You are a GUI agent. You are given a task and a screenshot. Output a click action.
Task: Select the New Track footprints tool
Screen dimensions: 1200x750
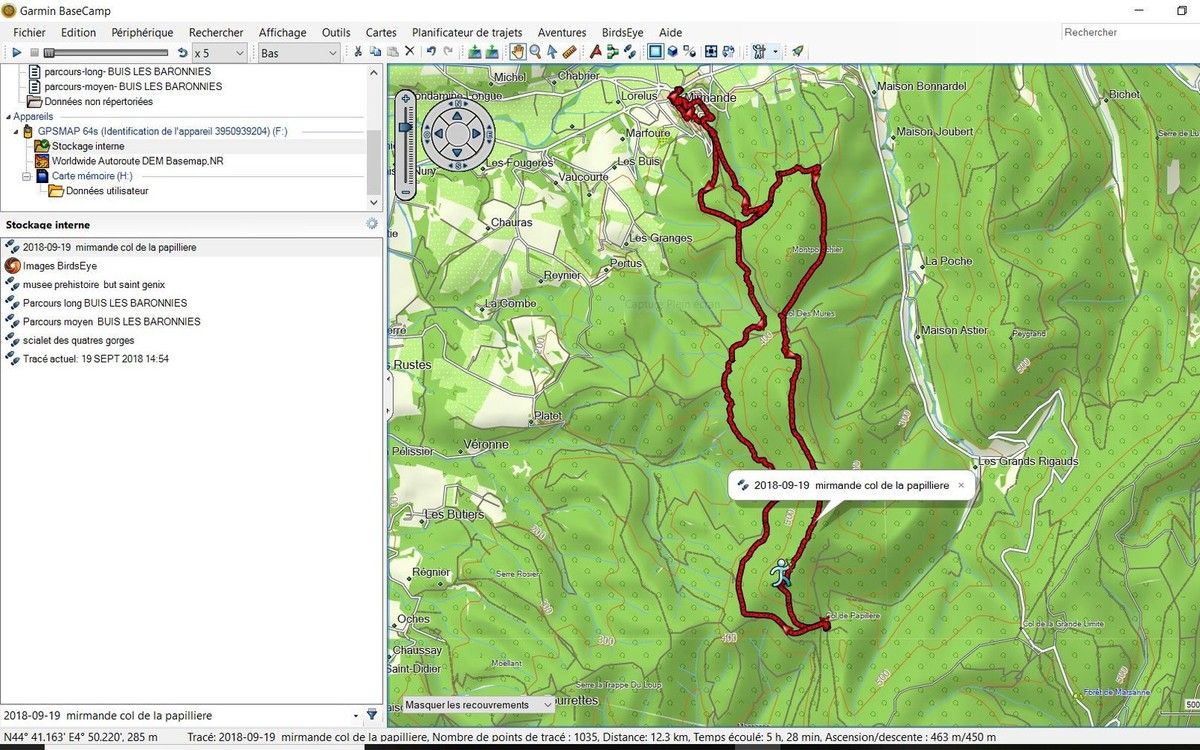pyautogui.click(x=629, y=52)
